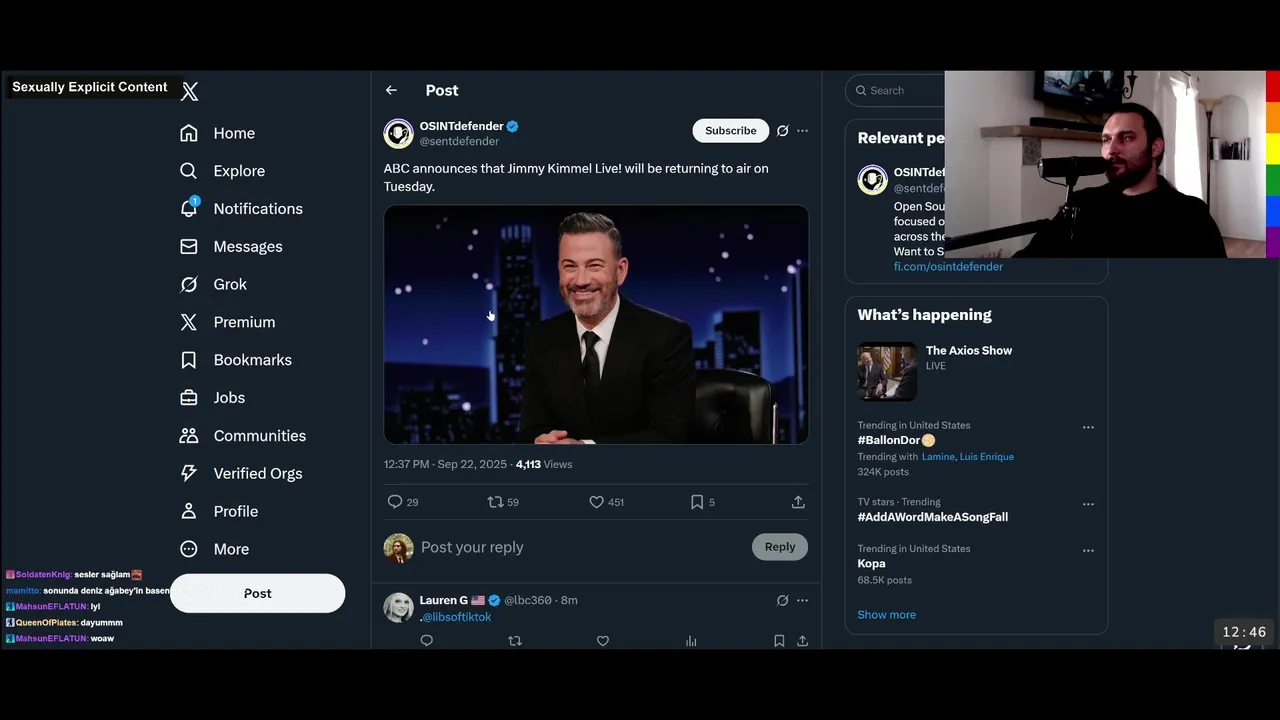Image resolution: width=1280 pixels, height=720 pixels.
Task: Open Notifications bell icon
Action: point(188,208)
